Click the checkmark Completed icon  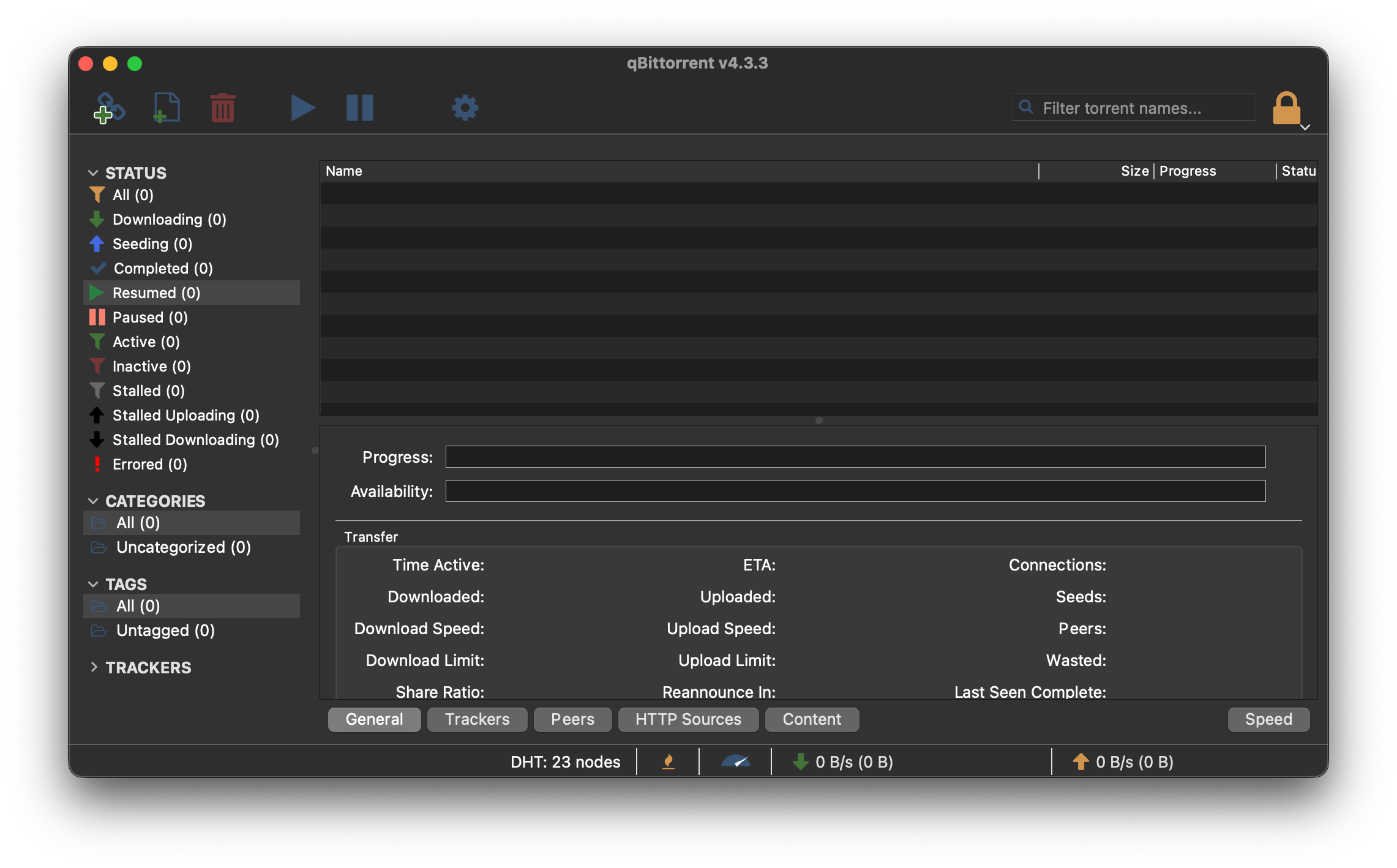pos(98,268)
